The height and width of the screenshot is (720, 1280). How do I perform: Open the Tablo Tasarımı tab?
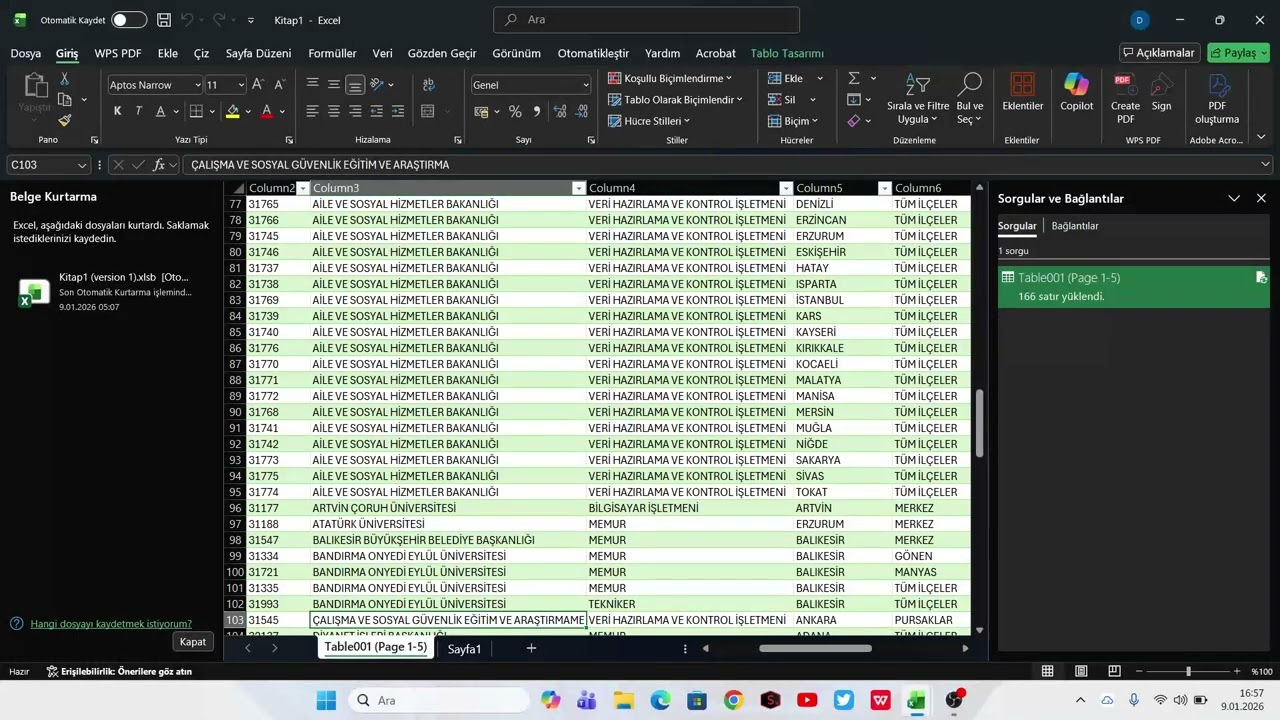tap(787, 53)
